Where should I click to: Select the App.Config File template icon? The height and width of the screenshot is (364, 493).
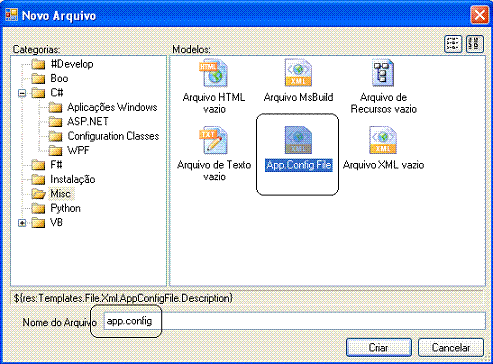tap(298, 140)
